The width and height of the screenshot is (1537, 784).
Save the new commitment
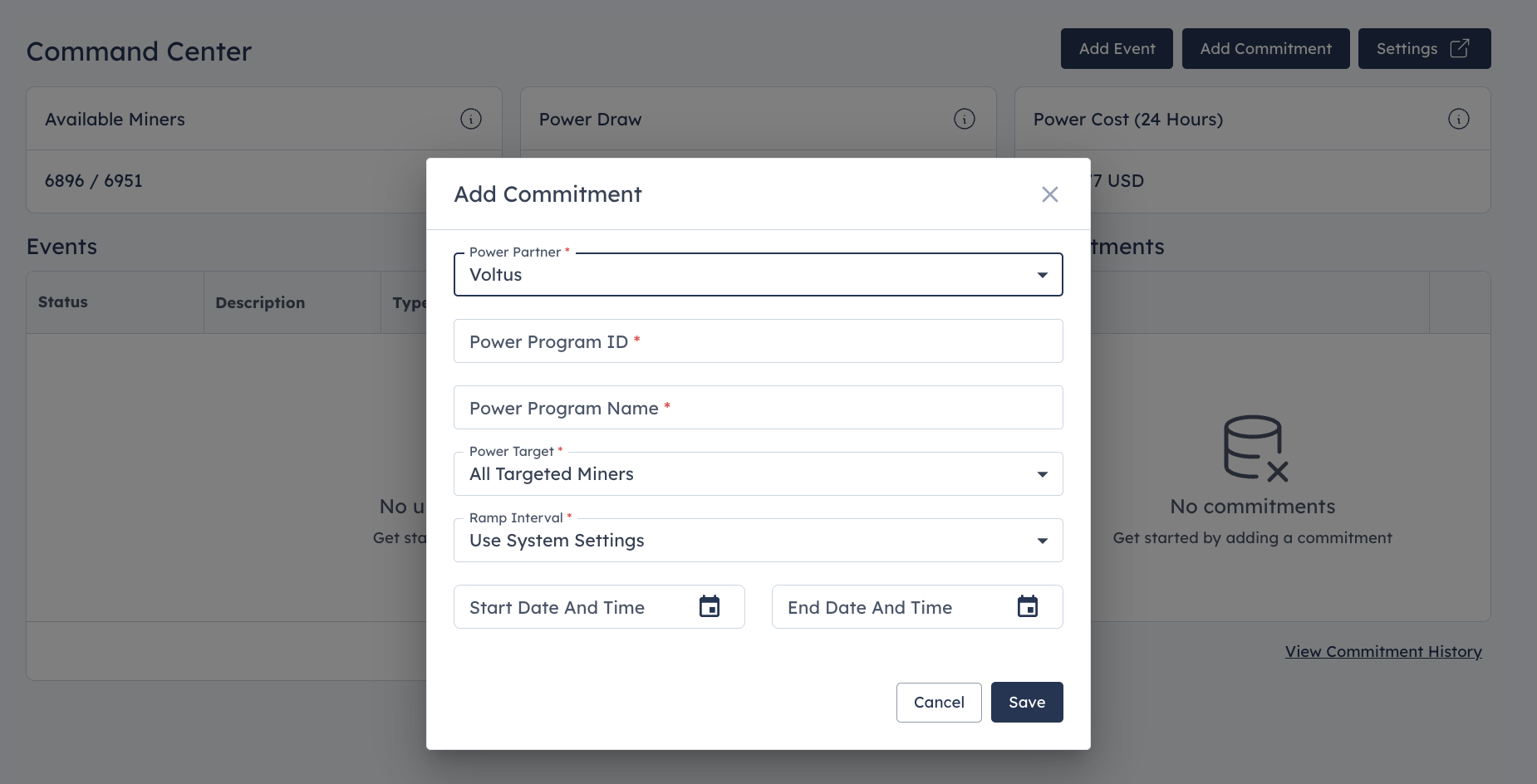point(1027,702)
